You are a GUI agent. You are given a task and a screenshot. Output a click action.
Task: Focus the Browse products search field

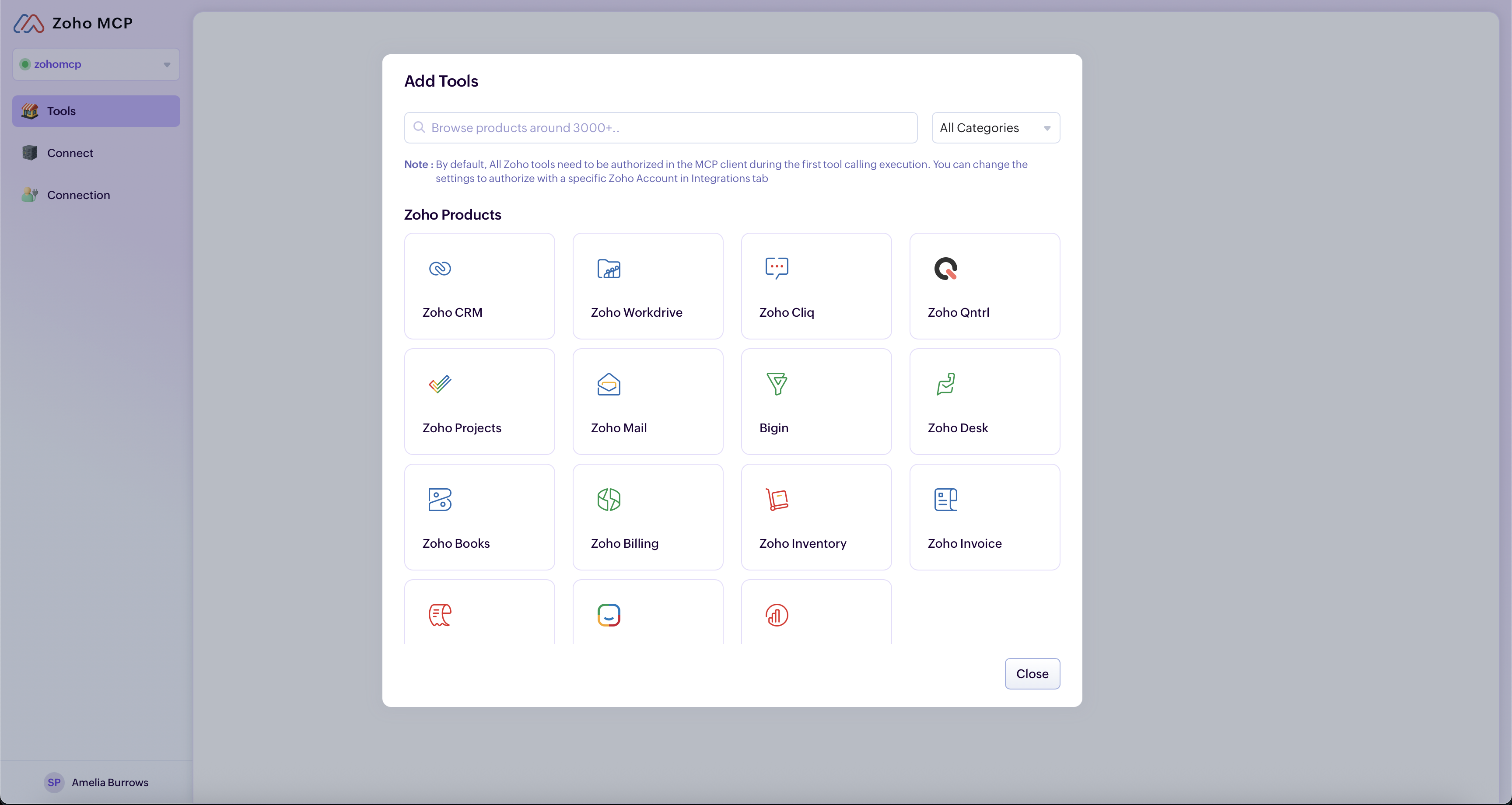tap(660, 128)
